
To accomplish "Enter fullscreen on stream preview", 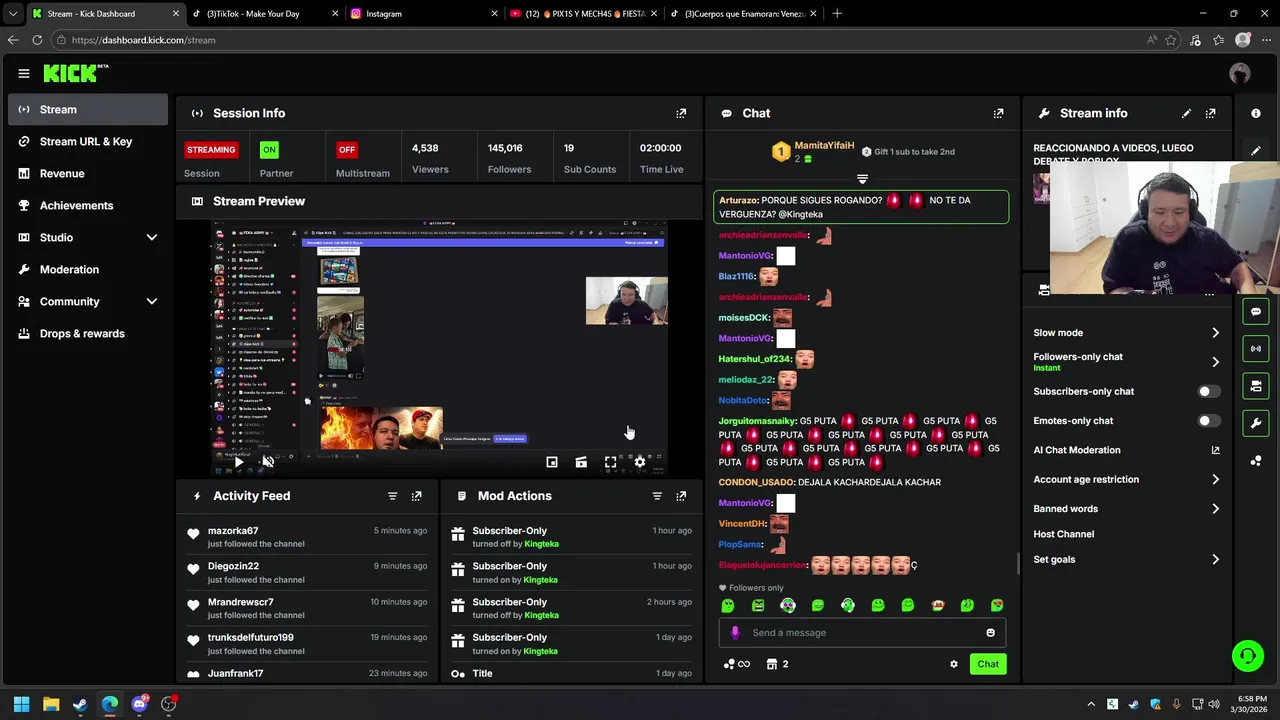I will tap(610, 462).
